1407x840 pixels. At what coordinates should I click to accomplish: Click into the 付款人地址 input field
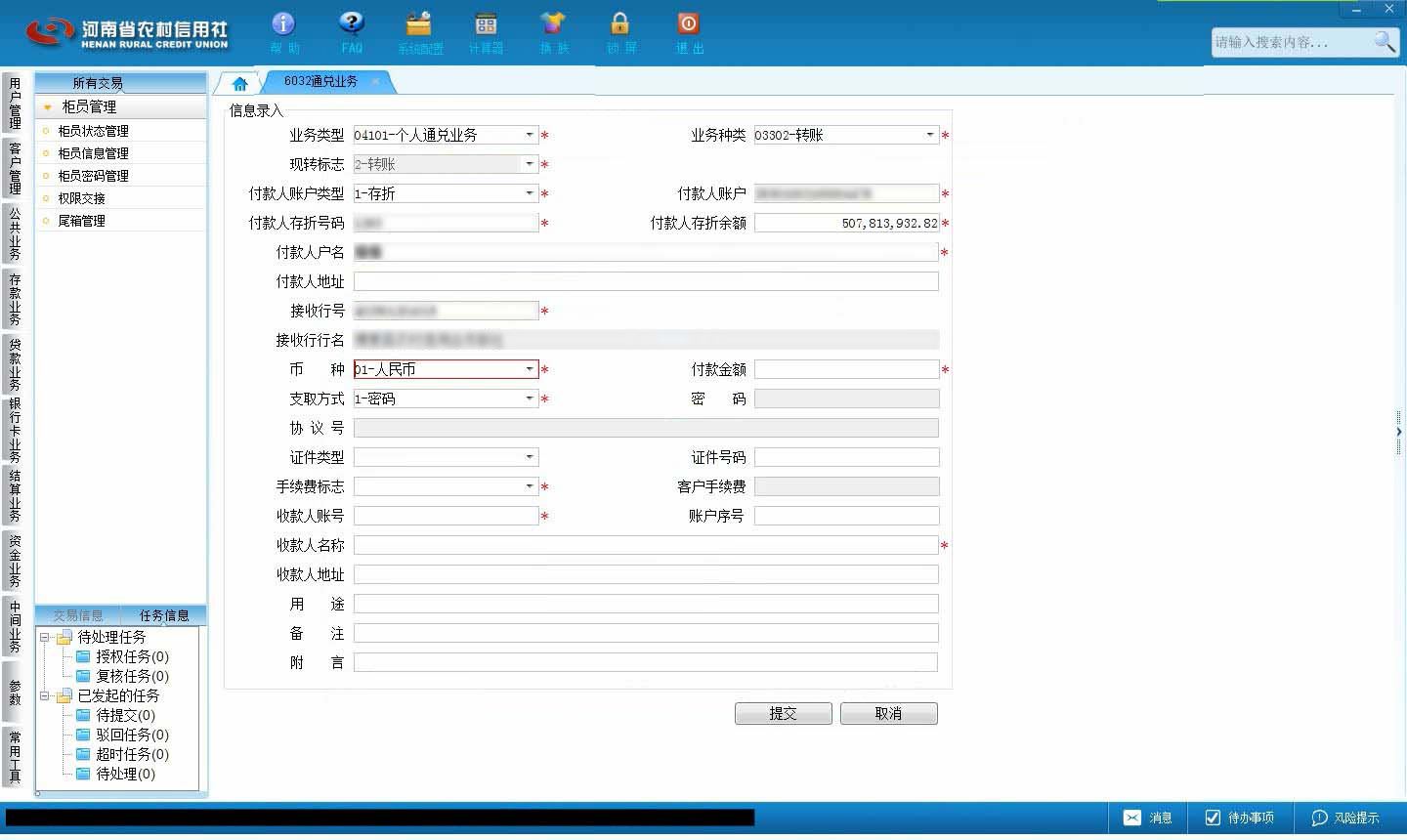(646, 281)
